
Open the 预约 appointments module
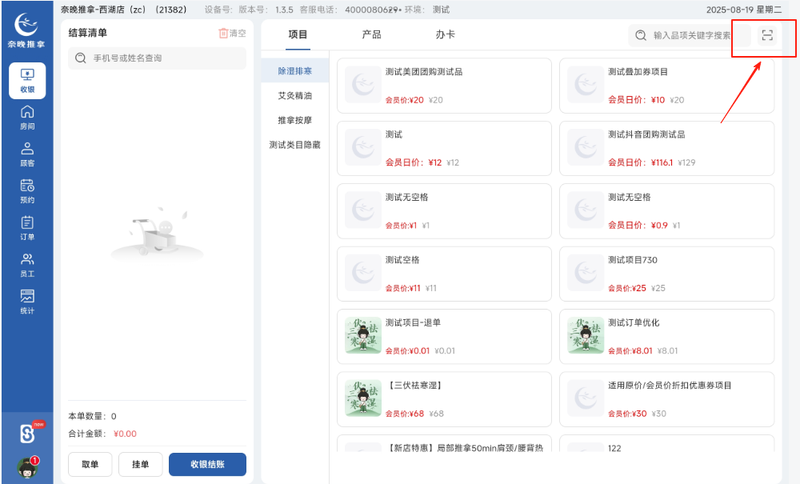(27, 191)
